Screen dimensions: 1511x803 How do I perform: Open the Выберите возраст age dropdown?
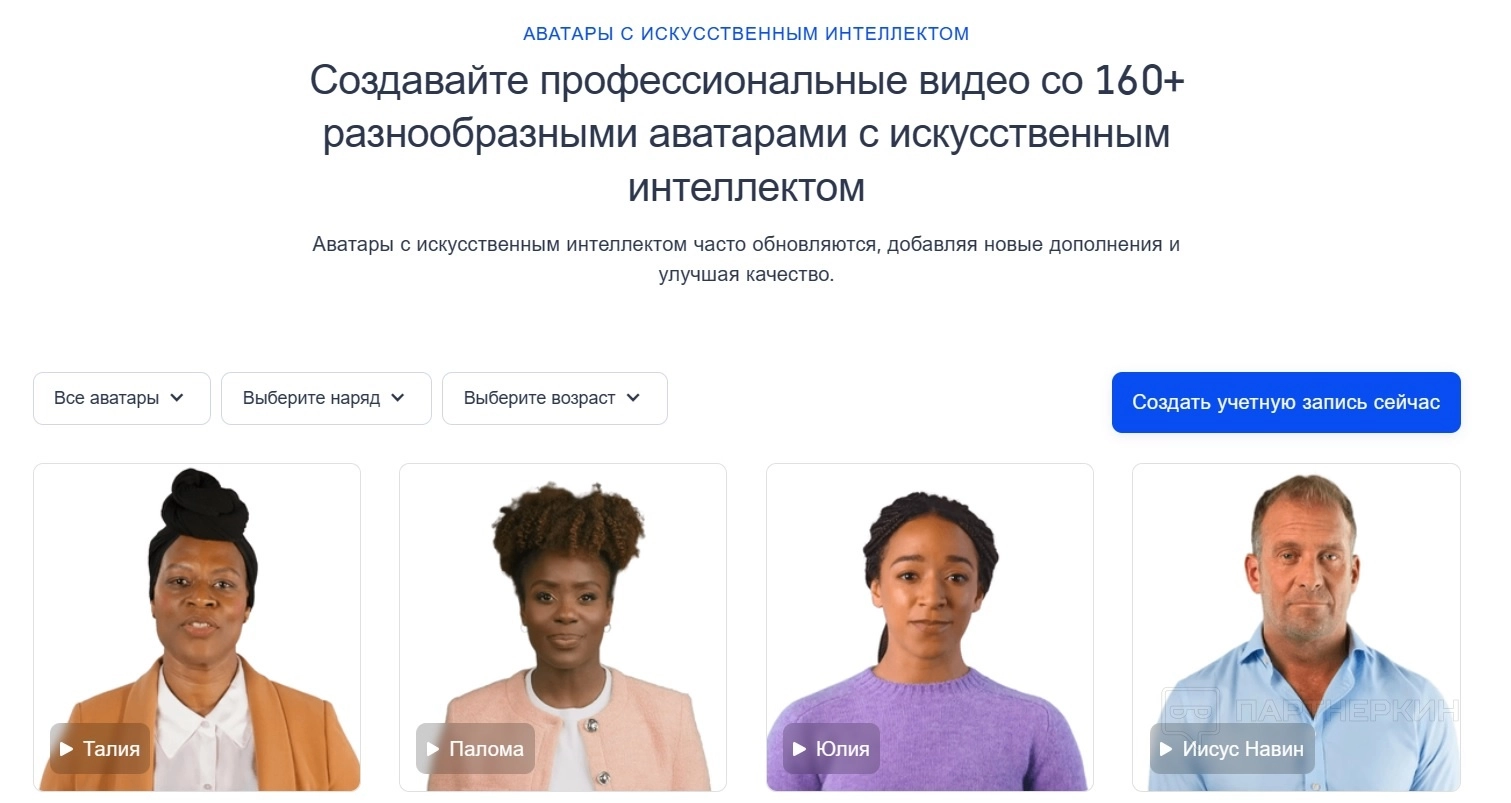tap(555, 398)
